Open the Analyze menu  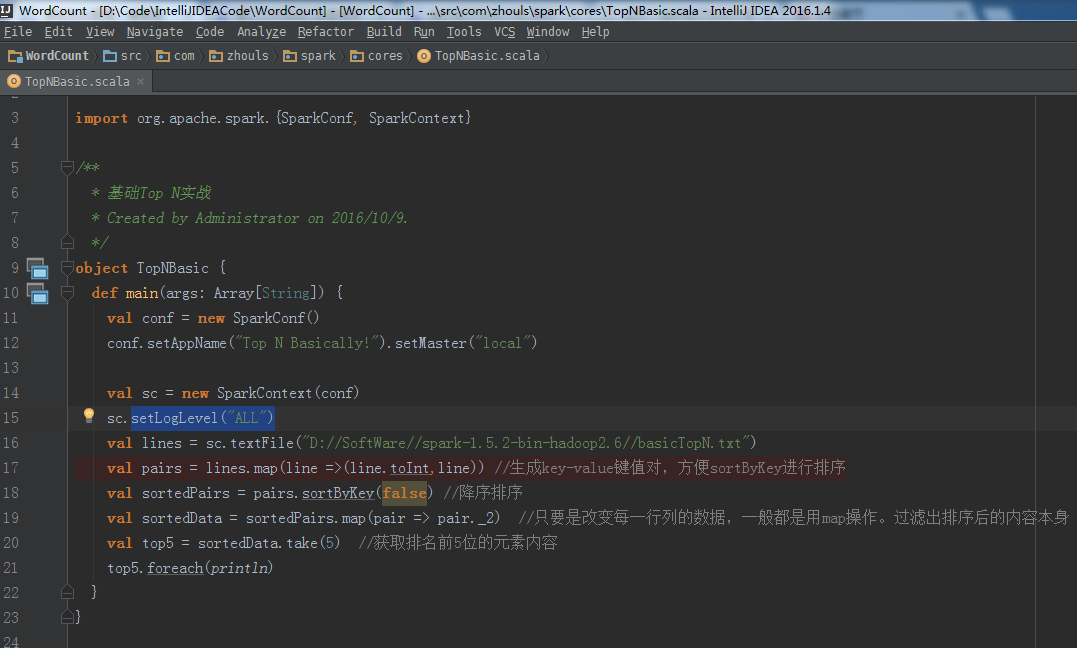click(261, 32)
